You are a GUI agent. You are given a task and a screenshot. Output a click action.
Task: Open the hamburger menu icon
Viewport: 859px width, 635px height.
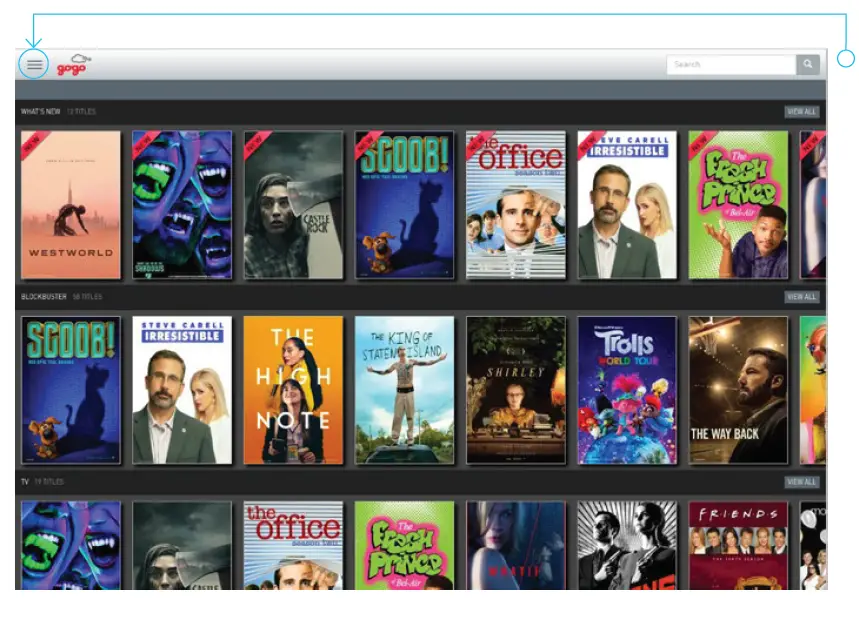(x=34, y=65)
